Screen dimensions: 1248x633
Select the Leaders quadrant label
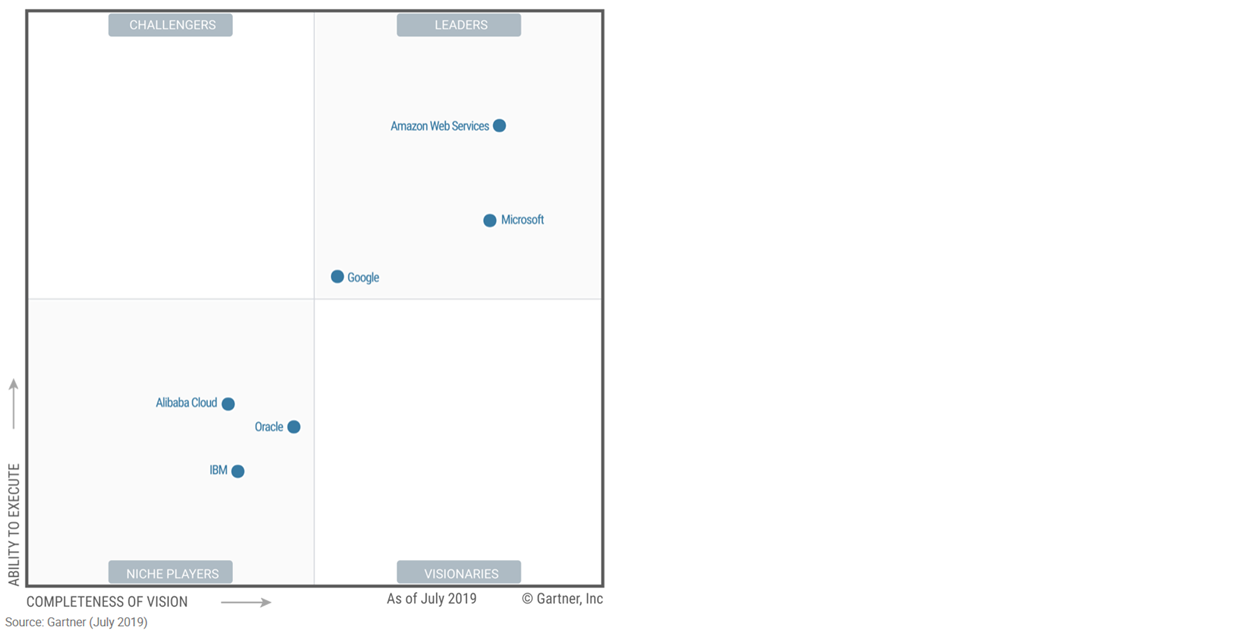459,25
